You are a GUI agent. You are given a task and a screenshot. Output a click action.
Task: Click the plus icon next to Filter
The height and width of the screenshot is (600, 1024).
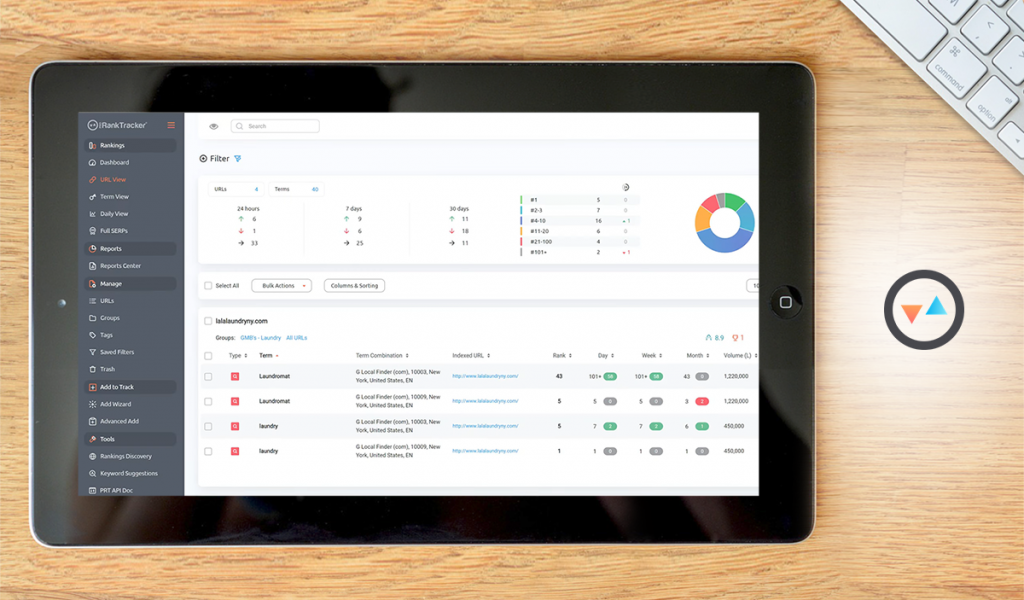pos(203,159)
